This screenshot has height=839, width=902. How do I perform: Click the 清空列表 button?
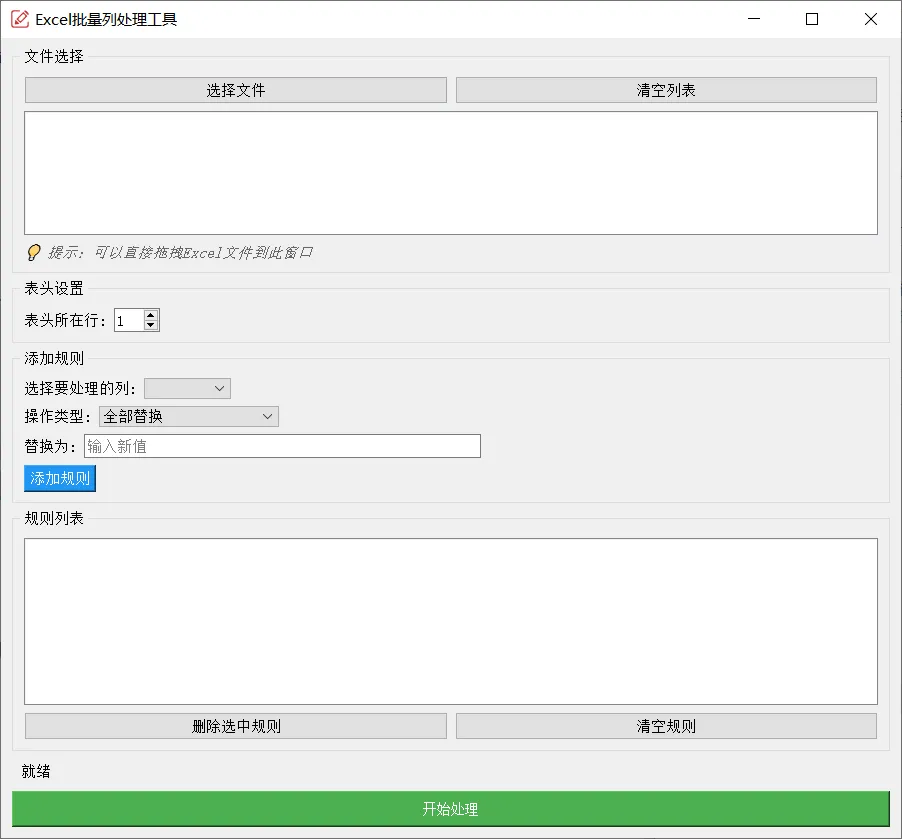666,90
